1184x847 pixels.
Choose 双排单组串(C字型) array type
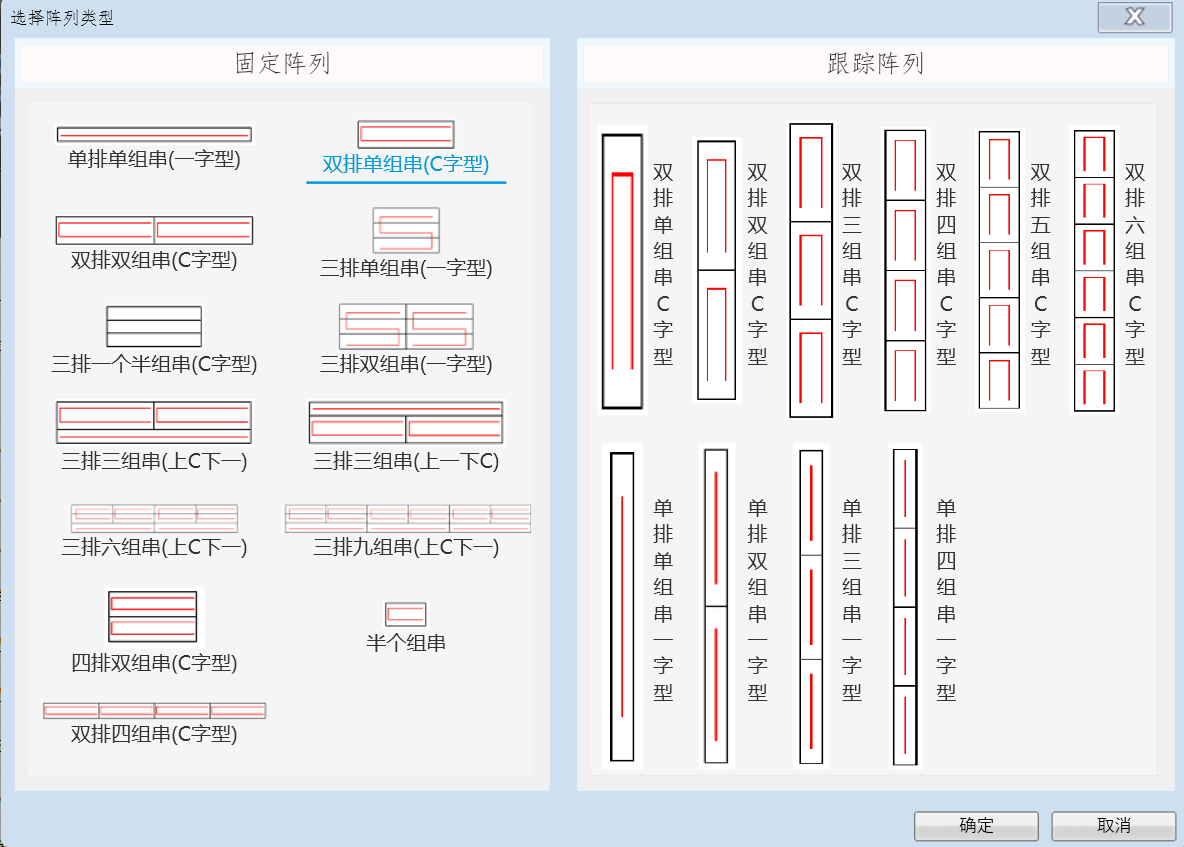click(x=406, y=135)
